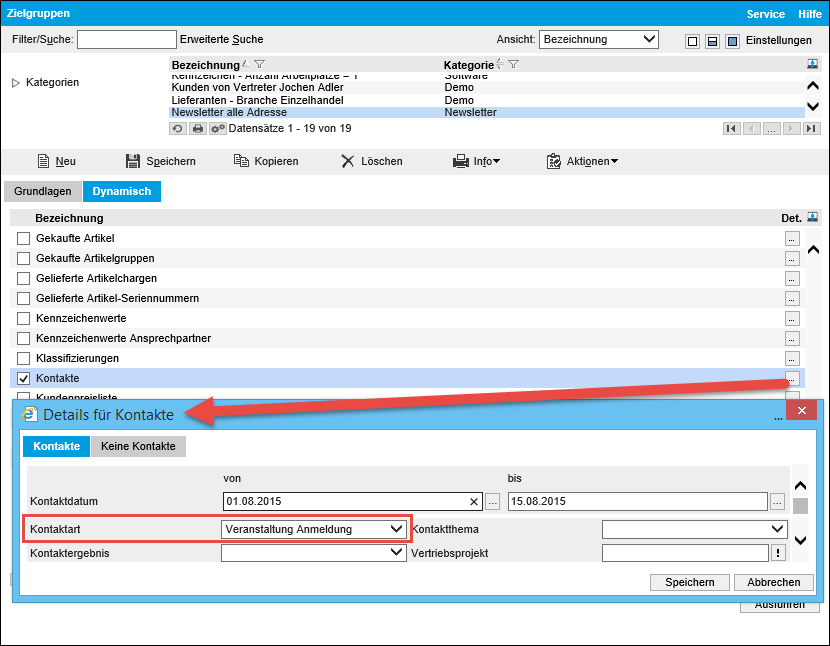Open details button for Gekaufte Artikel
The height and width of the screenshot is (646, 830).
point(792,238)
